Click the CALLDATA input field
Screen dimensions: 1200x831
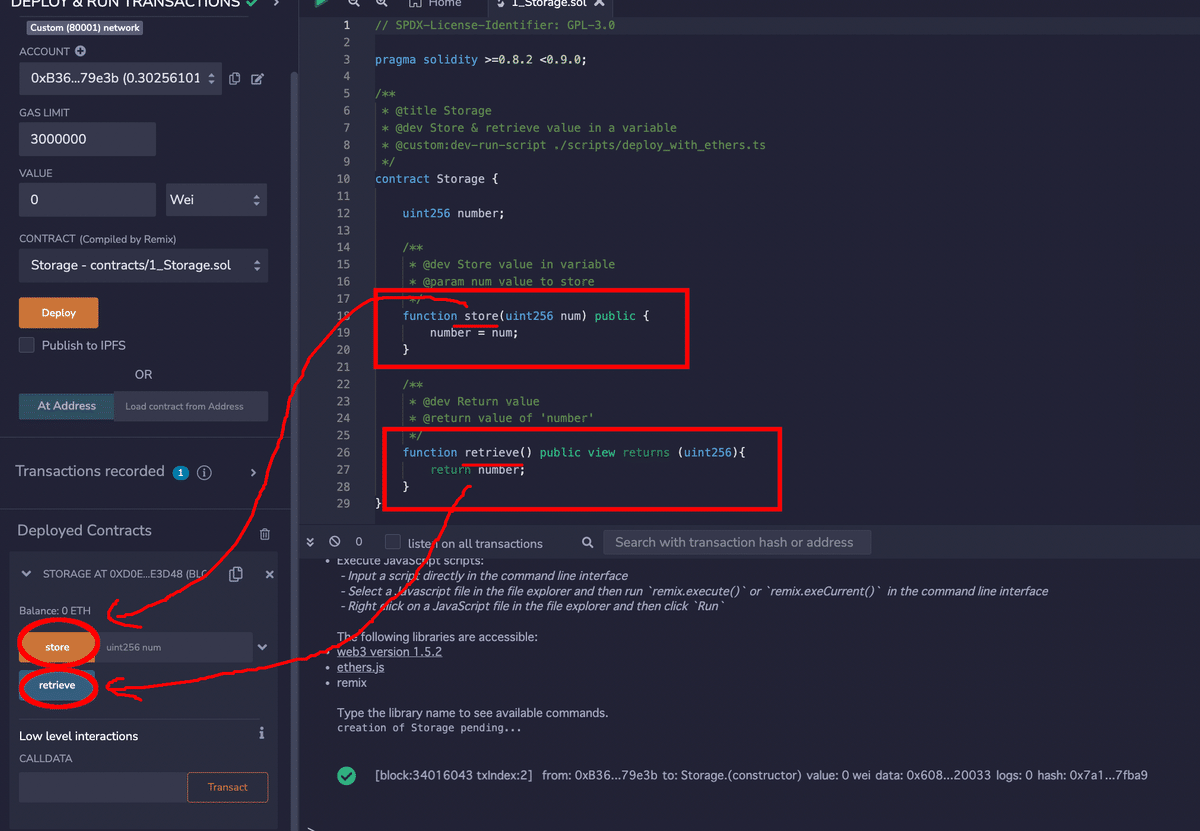pos(102,787)
